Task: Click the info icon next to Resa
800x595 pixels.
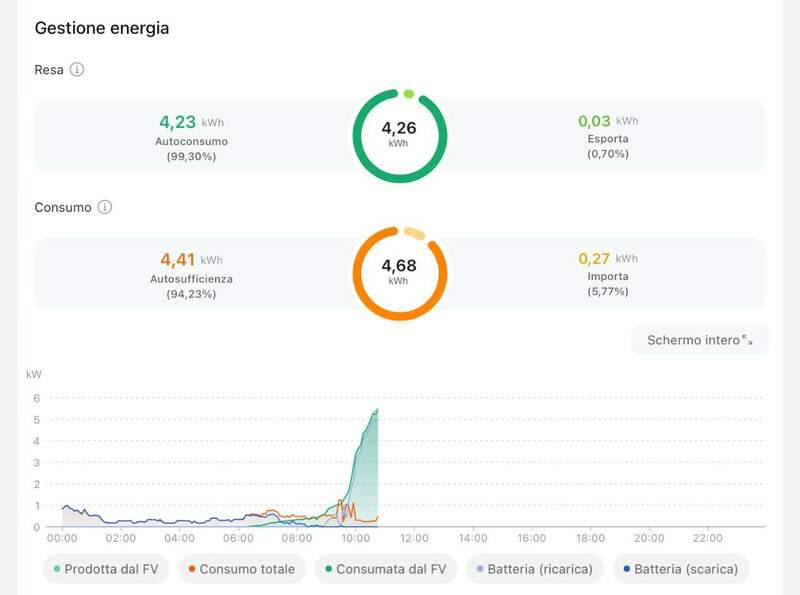Action: [77, 70]
